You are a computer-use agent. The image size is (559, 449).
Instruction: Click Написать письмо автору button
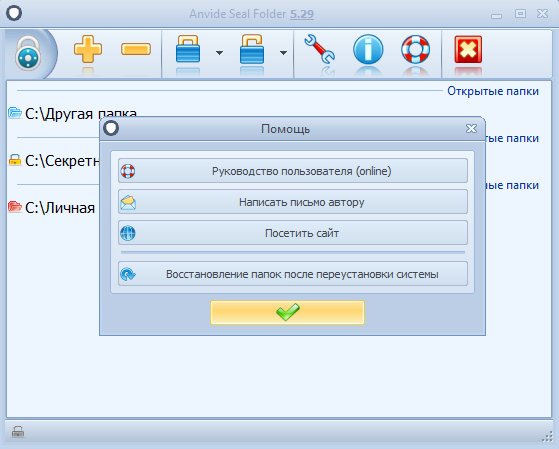coord(293,202)
